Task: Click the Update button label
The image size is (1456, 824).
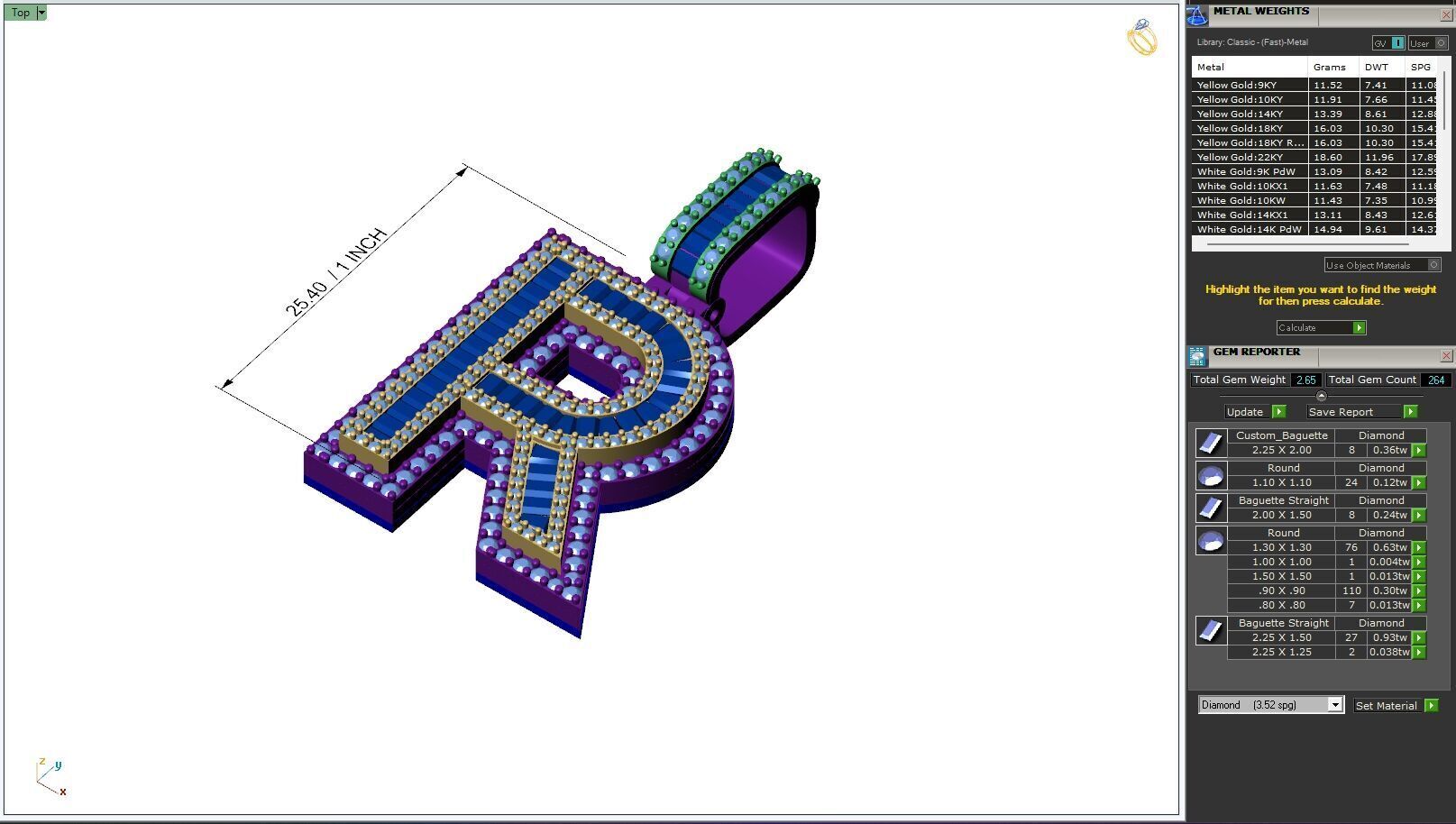Action: 1244,411
